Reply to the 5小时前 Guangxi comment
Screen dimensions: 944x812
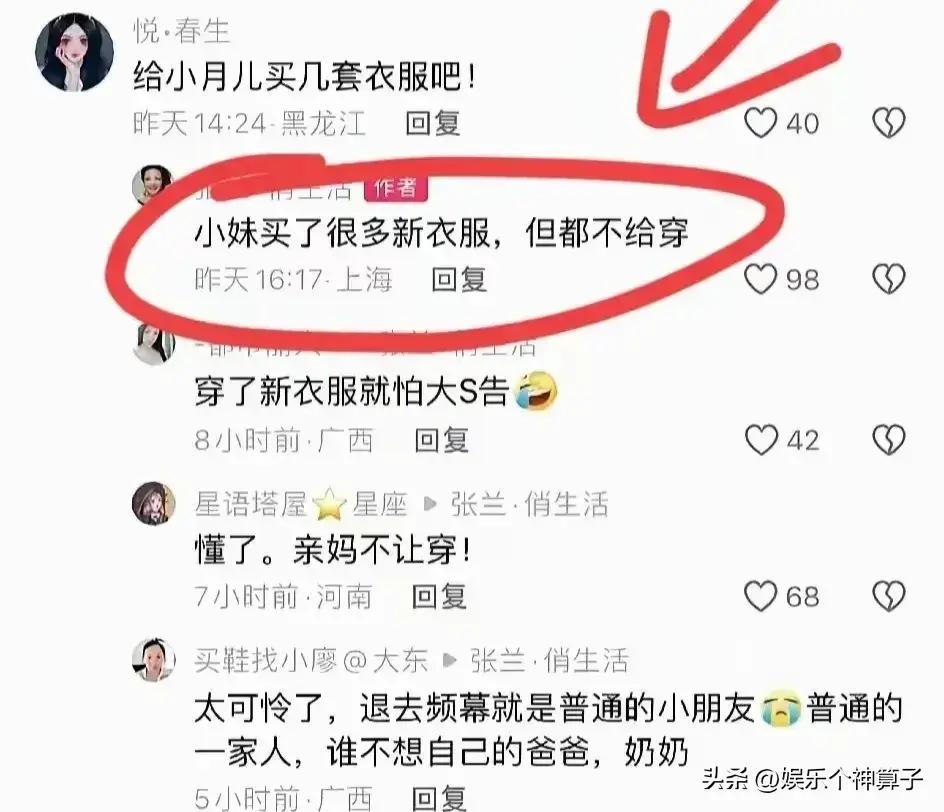pyautogui.click(x=439, y=799)
